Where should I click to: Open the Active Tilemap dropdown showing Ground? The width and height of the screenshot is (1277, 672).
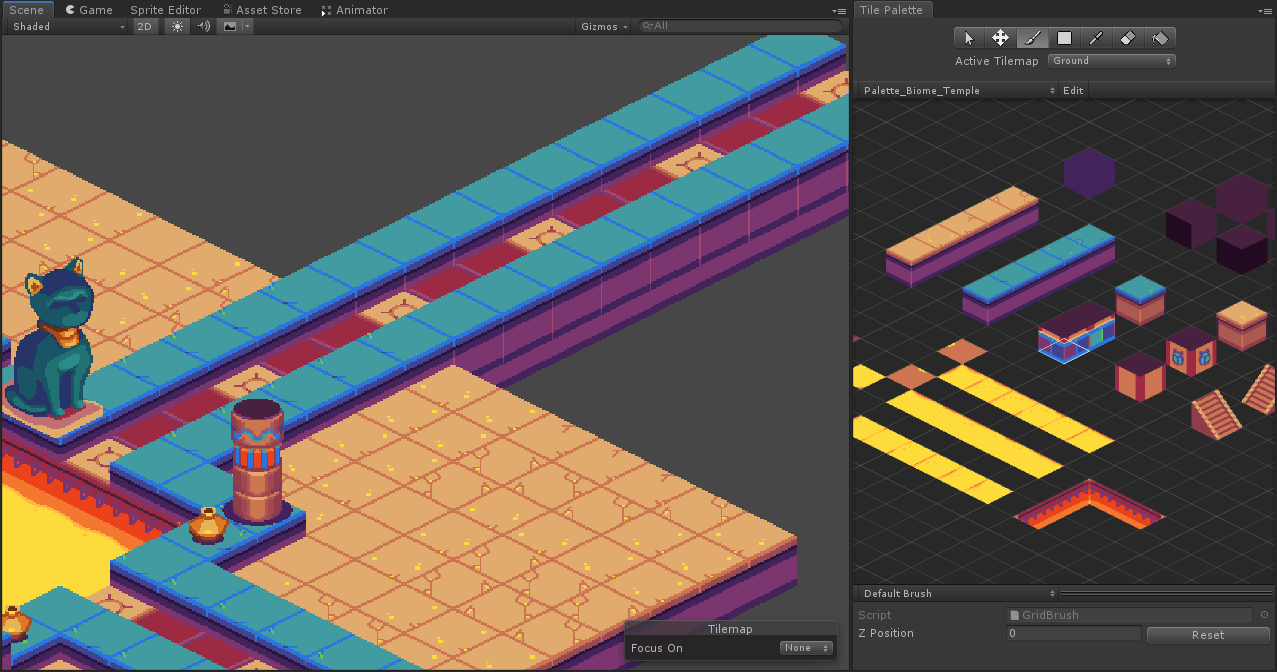tap(1111, 60)
